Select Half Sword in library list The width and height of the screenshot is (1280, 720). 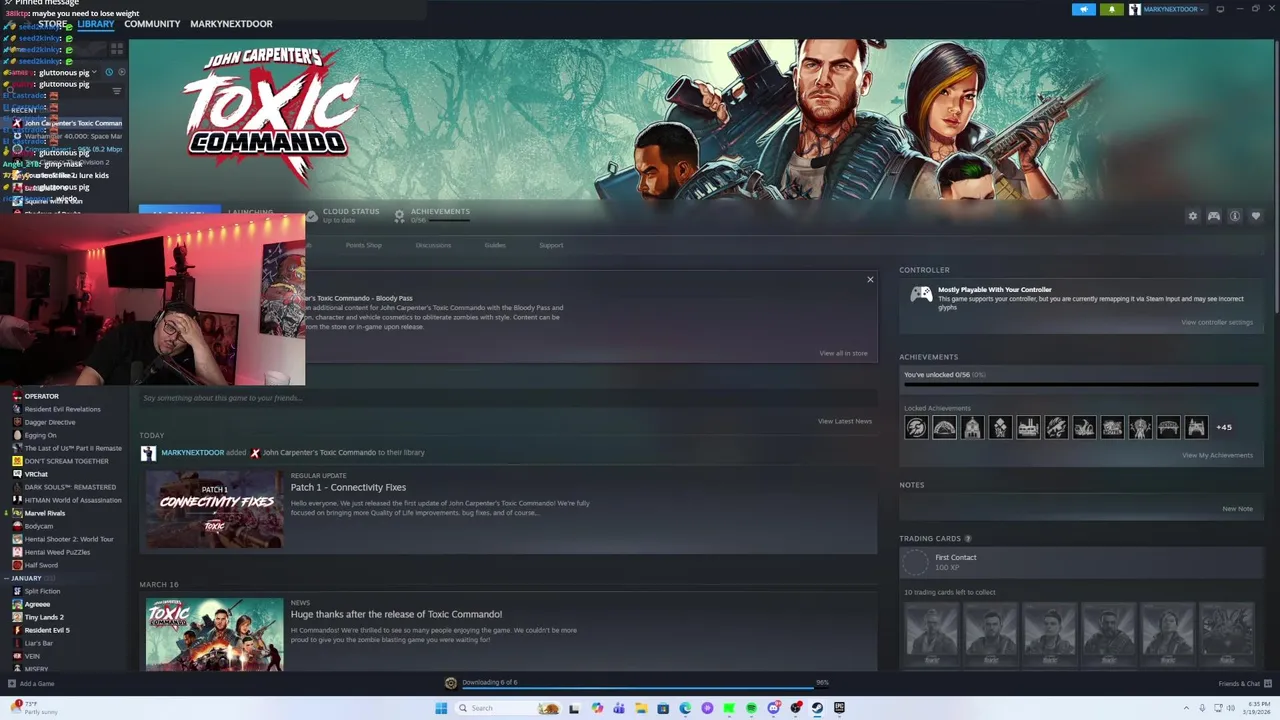coord(41,565)
